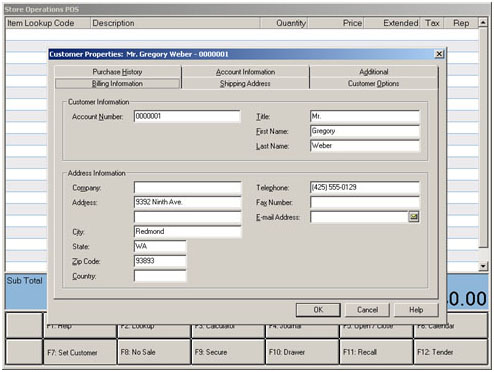This screenshot has height=372, width=494.
Task: Click the Tax column header
Action: tap(432, 23)
